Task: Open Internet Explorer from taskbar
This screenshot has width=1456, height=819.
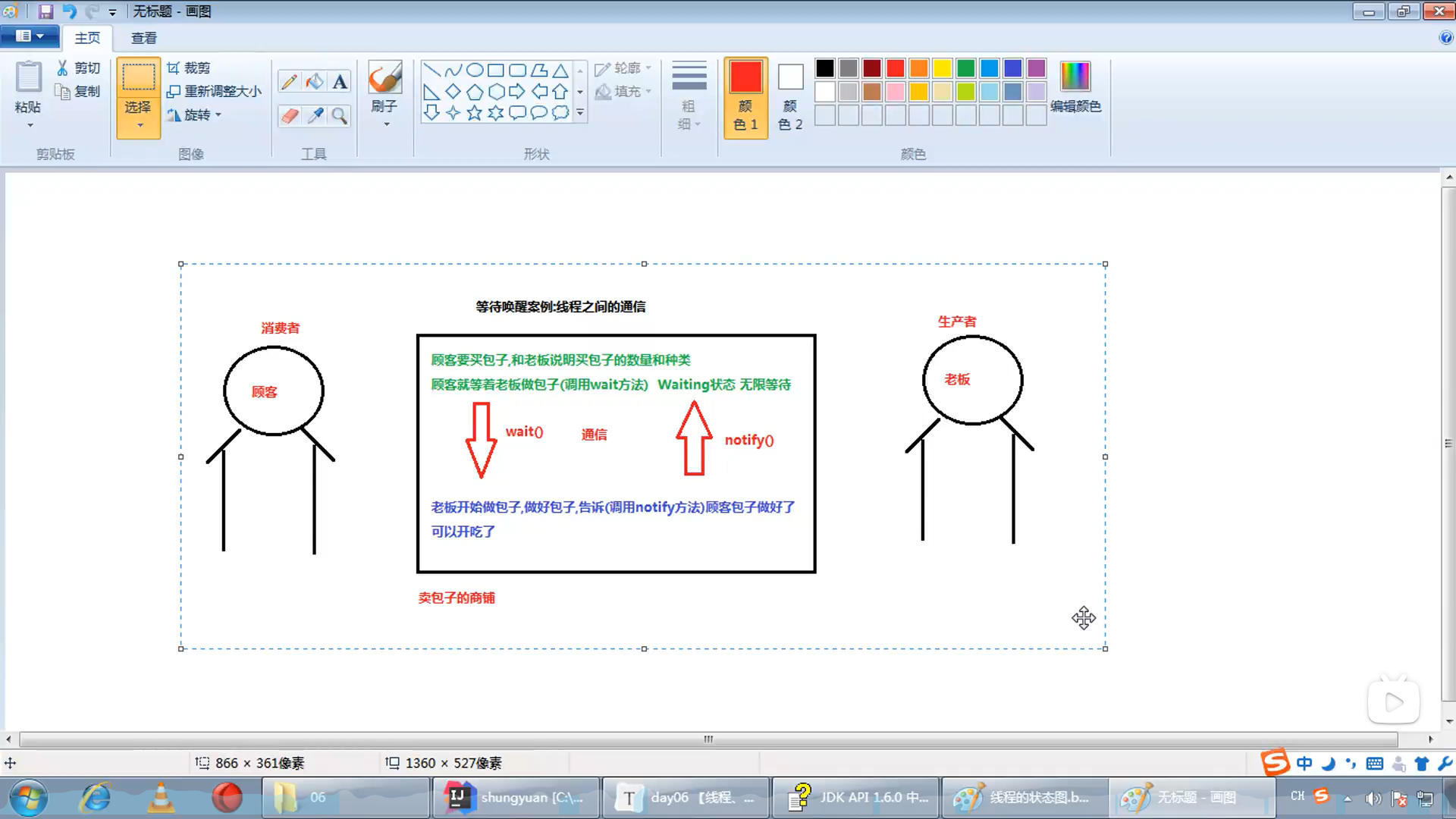Action: pos(96,798)
